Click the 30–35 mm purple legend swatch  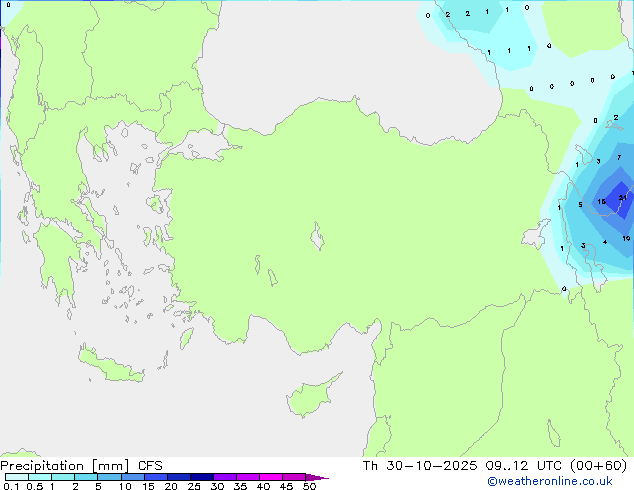225,477
